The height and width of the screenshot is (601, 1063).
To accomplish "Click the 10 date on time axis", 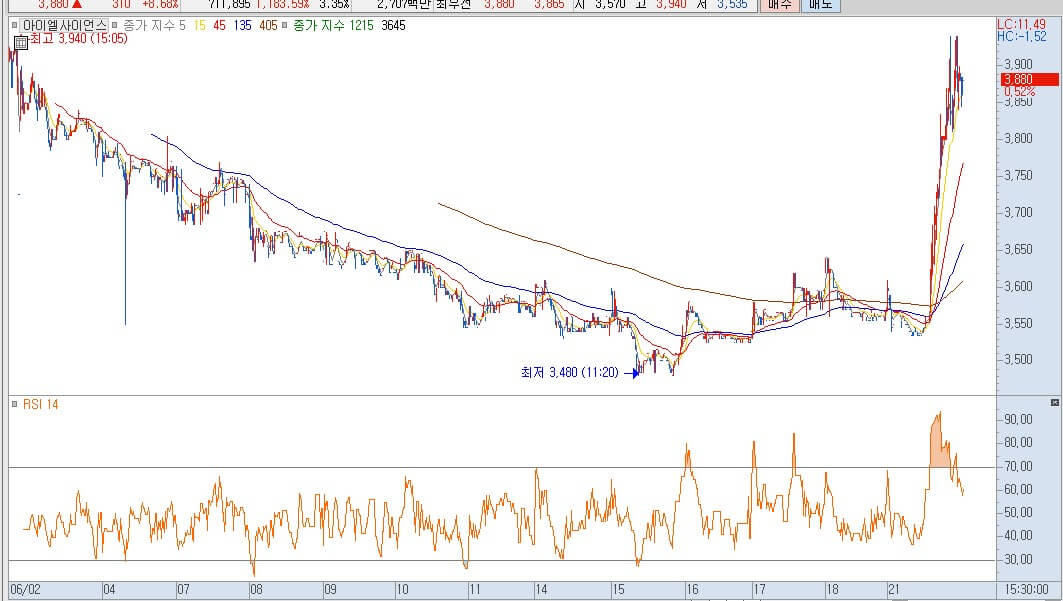I will [402, 589].
